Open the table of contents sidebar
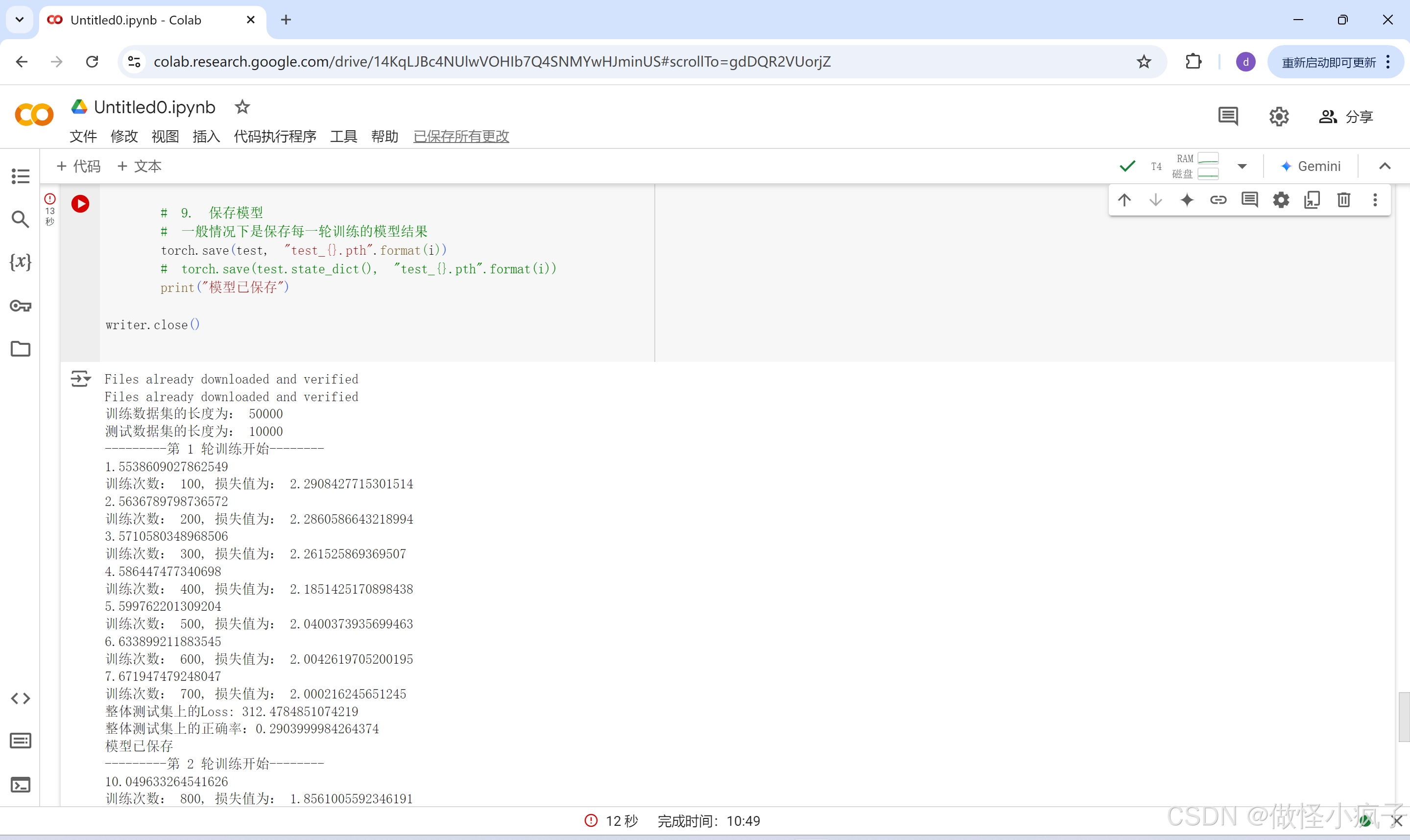The height and width of the screenshot is (840, 1410). pos(21,176)
